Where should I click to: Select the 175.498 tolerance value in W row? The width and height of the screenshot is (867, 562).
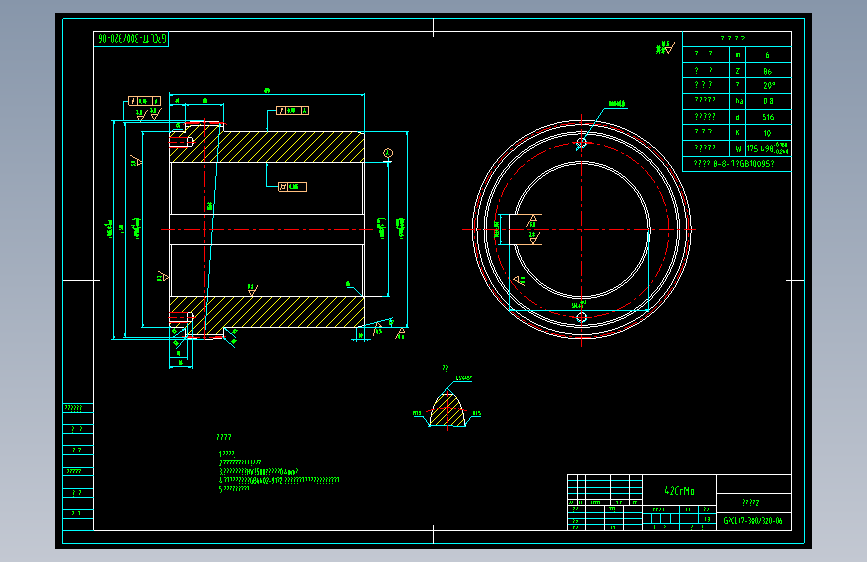pos(768,149)
